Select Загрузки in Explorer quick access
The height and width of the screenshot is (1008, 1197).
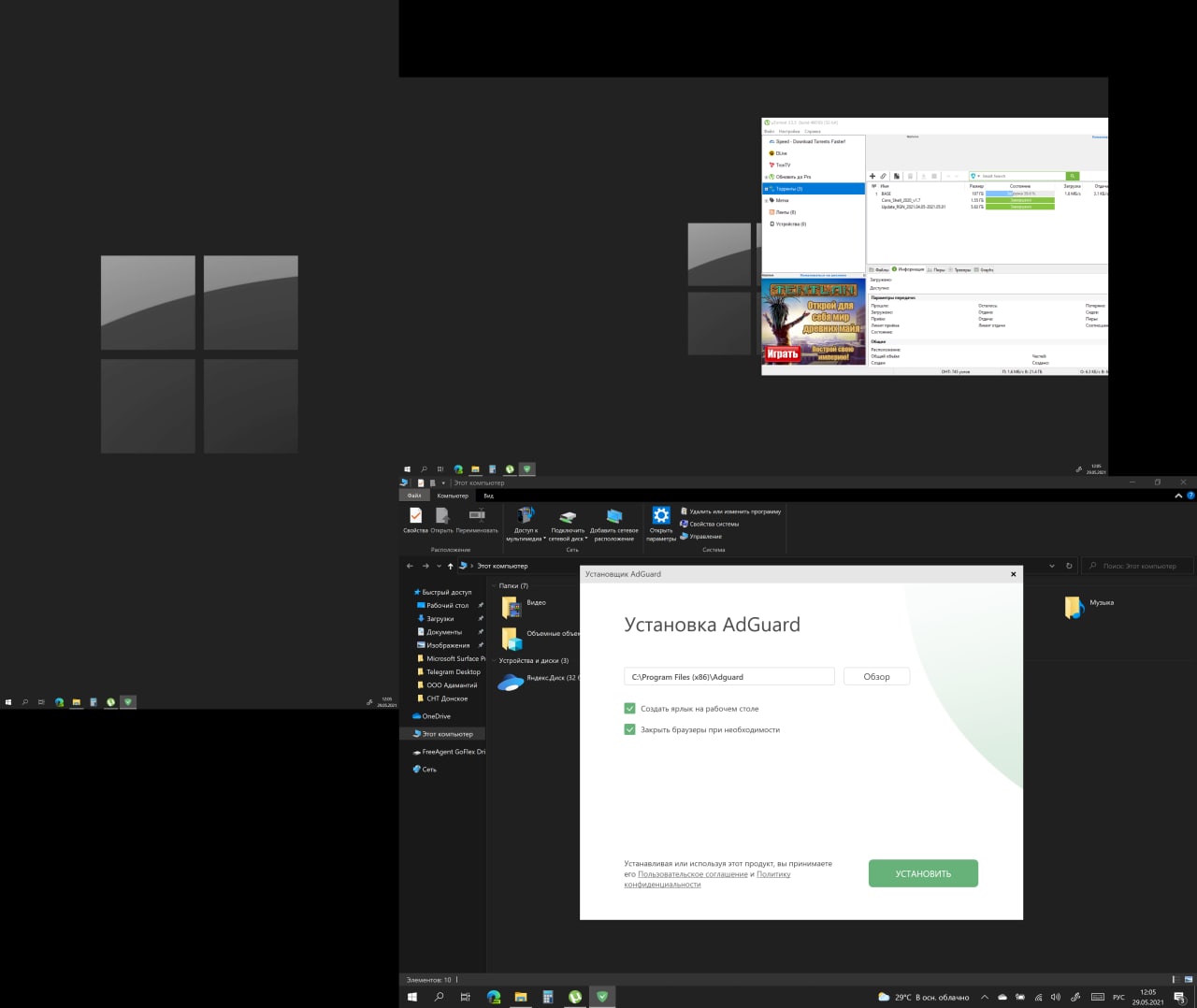coord(440,618)
